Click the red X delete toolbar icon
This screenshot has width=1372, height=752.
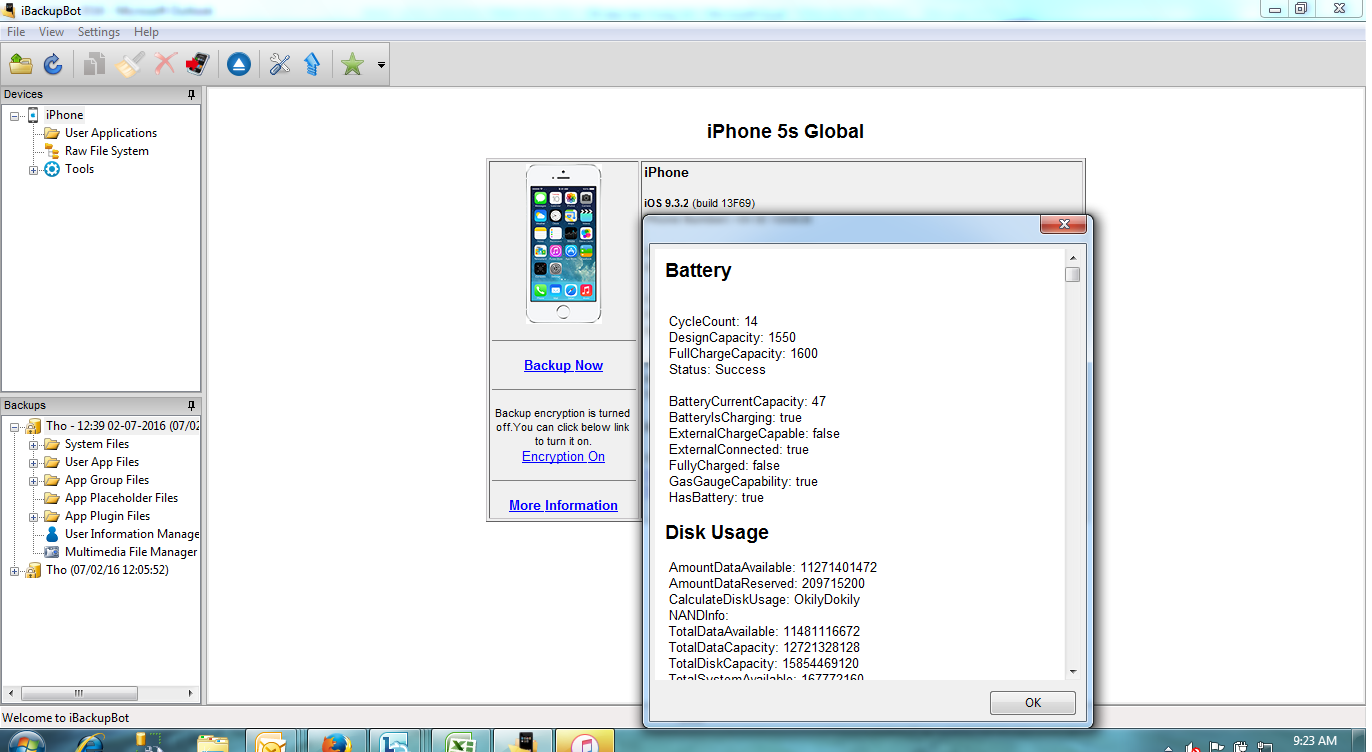165,65
